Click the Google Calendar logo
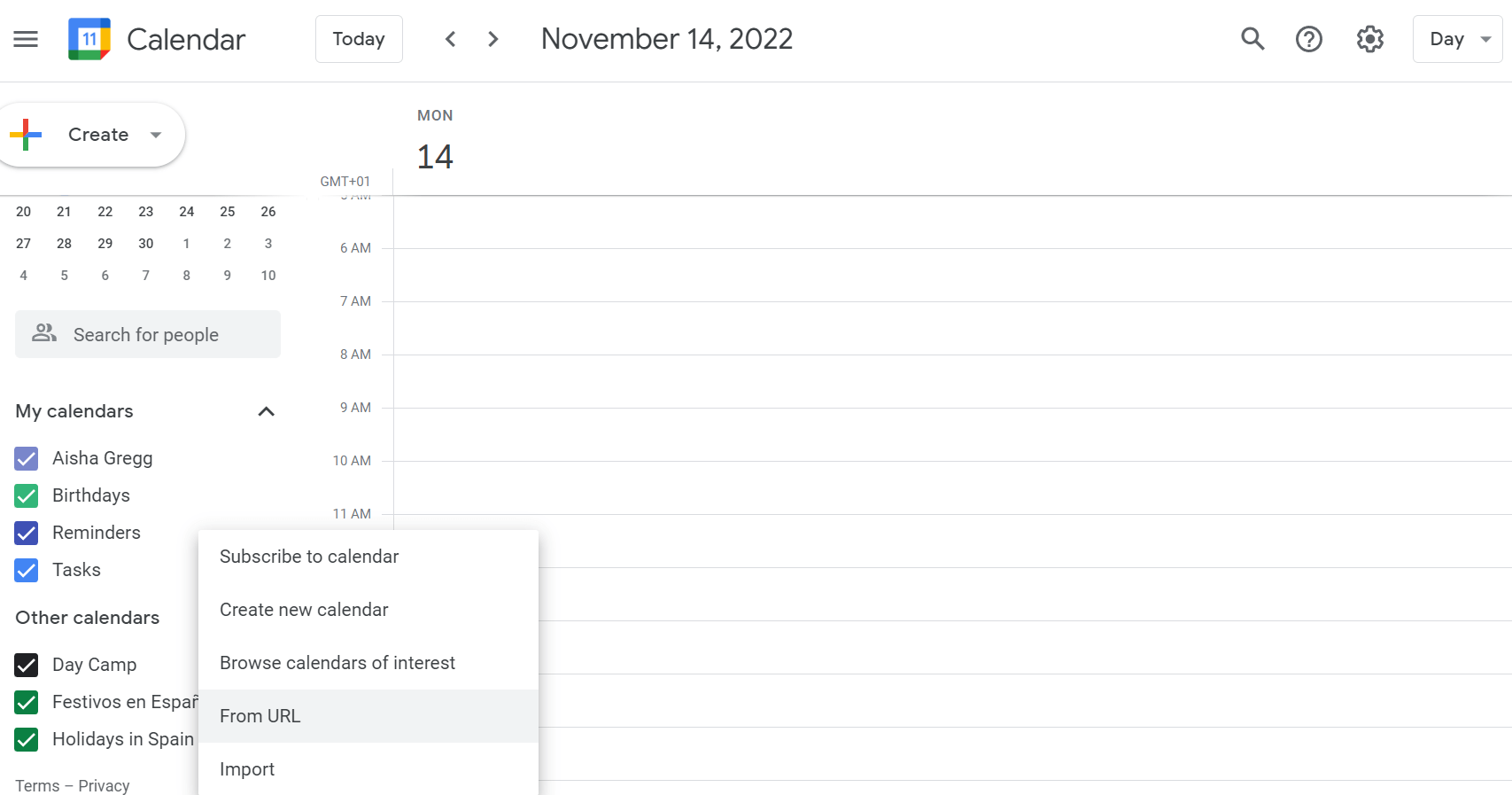1512x795 pixels. pyautogui.click(x=89, y=39)
